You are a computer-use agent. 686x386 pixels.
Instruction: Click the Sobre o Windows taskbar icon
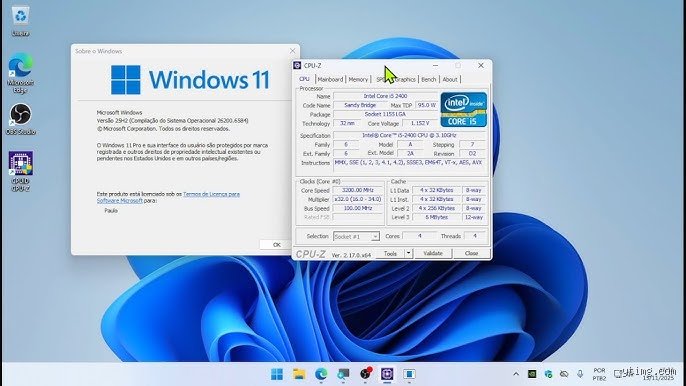point(409,374)
